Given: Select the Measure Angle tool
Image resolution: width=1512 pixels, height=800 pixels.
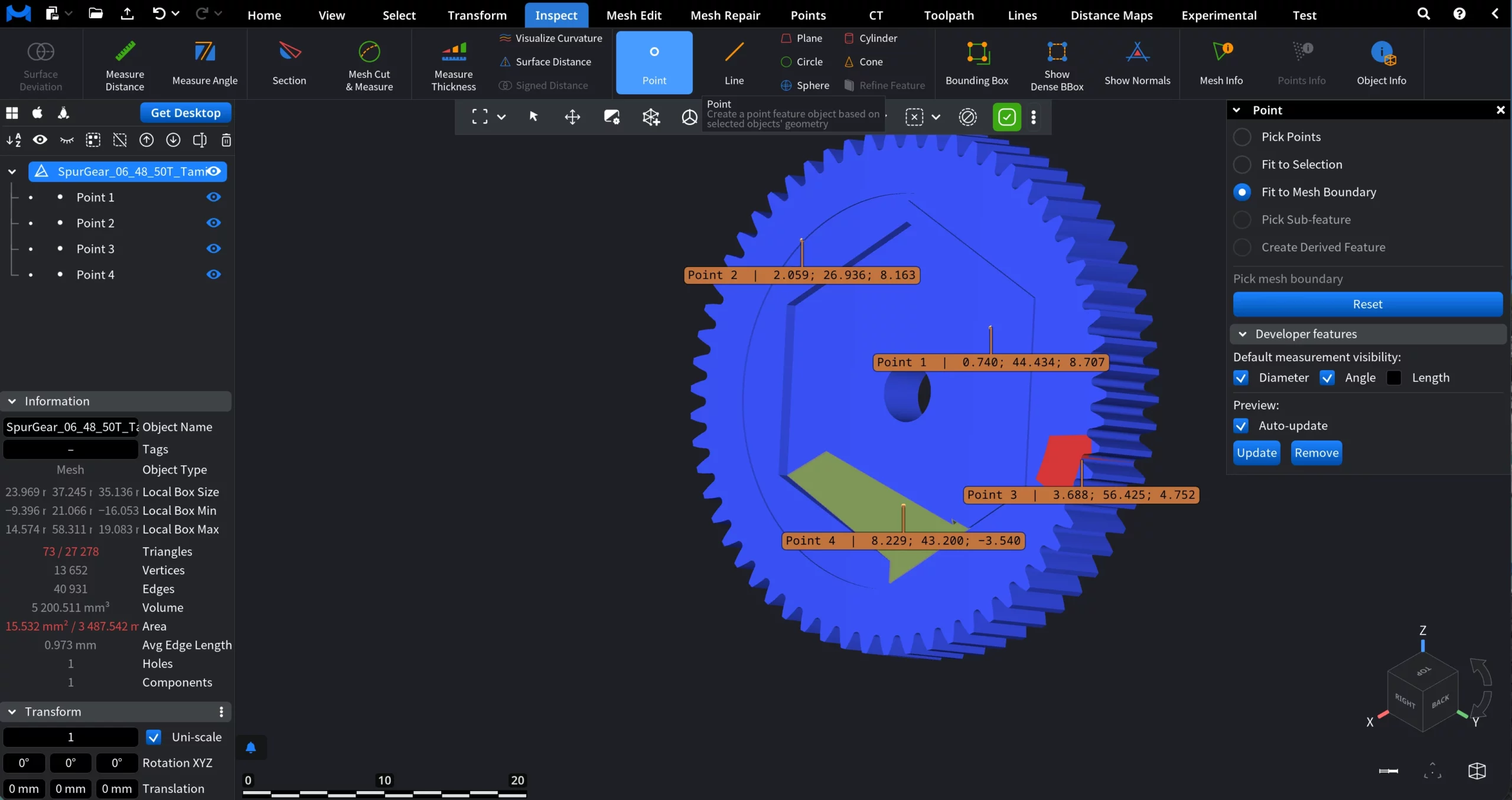Looking at the screenshot, I should pyautogui.click(x=205, y=62).
